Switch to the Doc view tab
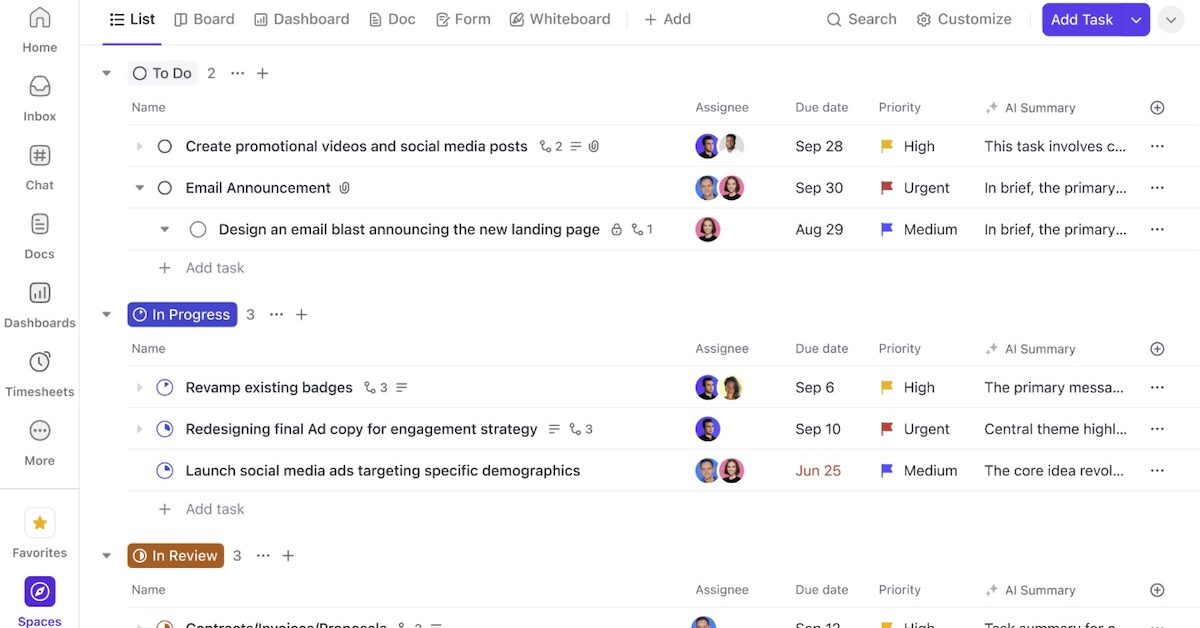The height and width of the screenshot is (628, 1200). (x=392, y=19)
